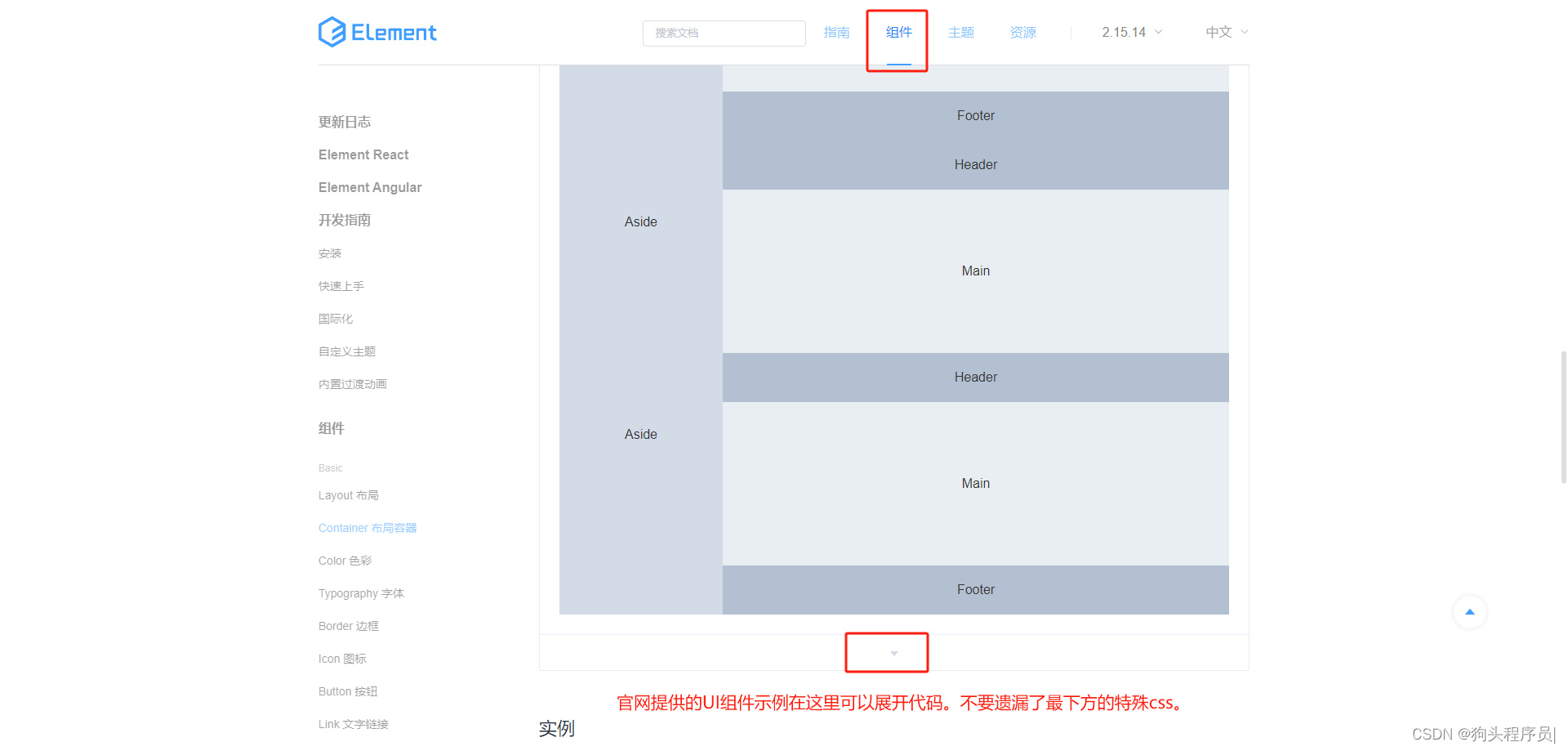Click the page vertical scrollbar
Screen dimensions: 1568x751
click(1563, 418)
